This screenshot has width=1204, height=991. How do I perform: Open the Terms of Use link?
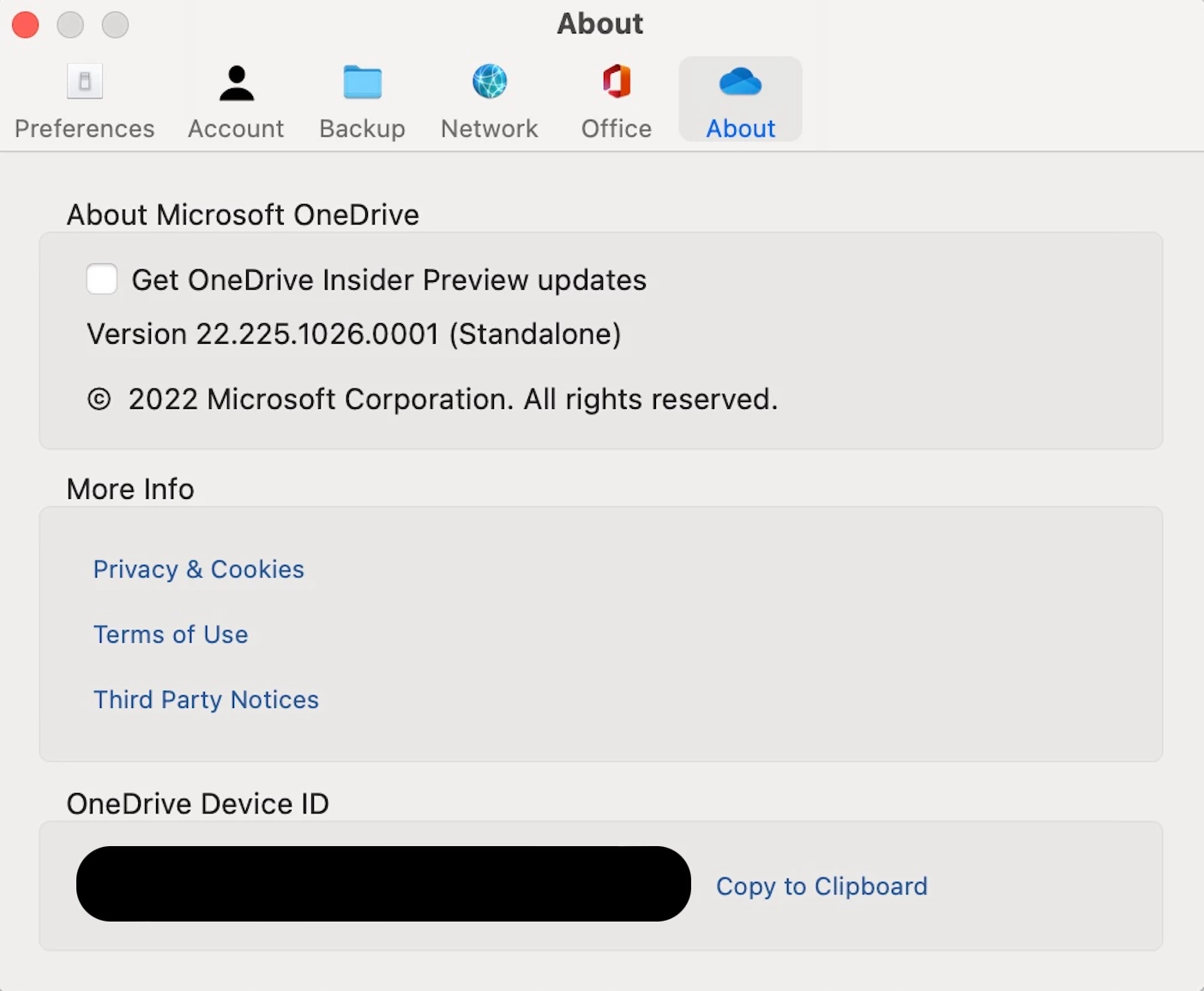point(171,634)
